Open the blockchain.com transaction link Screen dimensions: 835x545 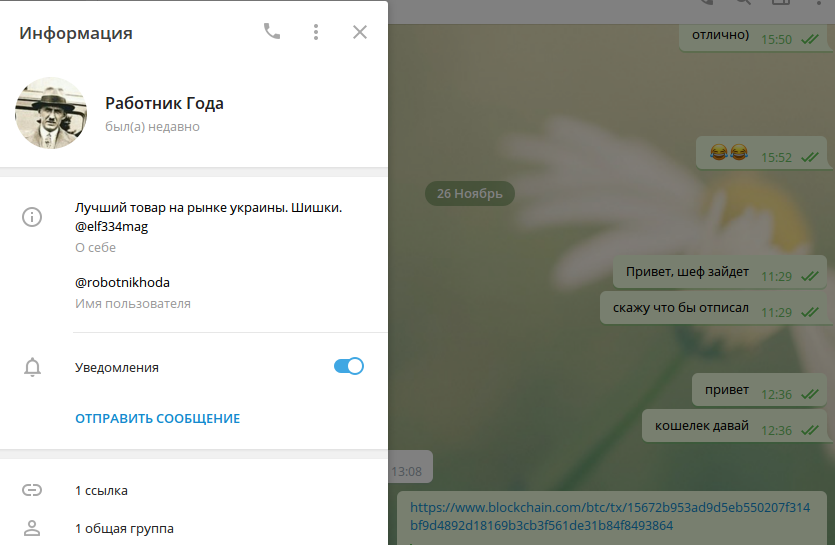tap(609, 516)
